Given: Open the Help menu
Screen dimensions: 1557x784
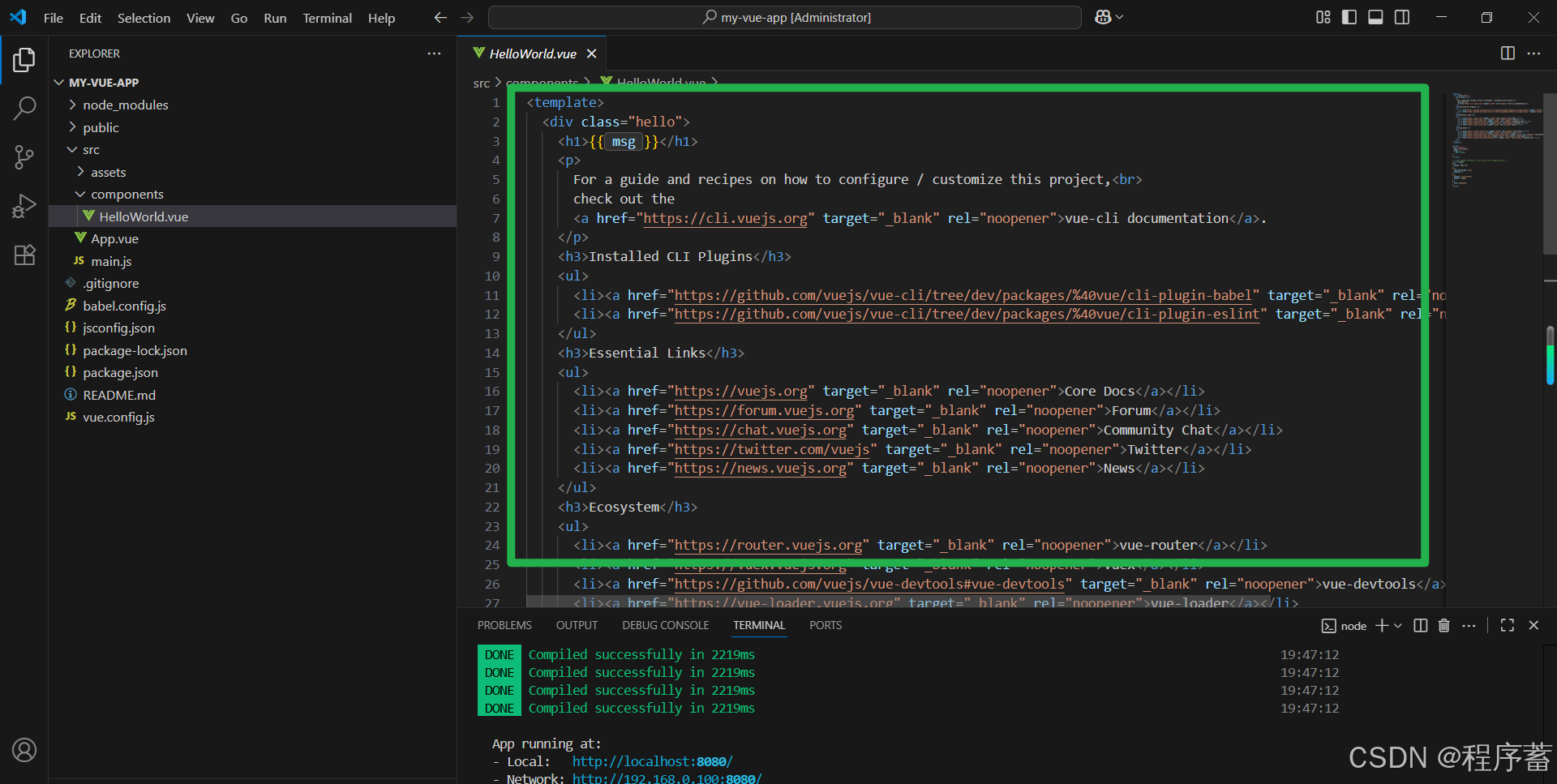Looking at the screenshot, I should pos(381,18).
